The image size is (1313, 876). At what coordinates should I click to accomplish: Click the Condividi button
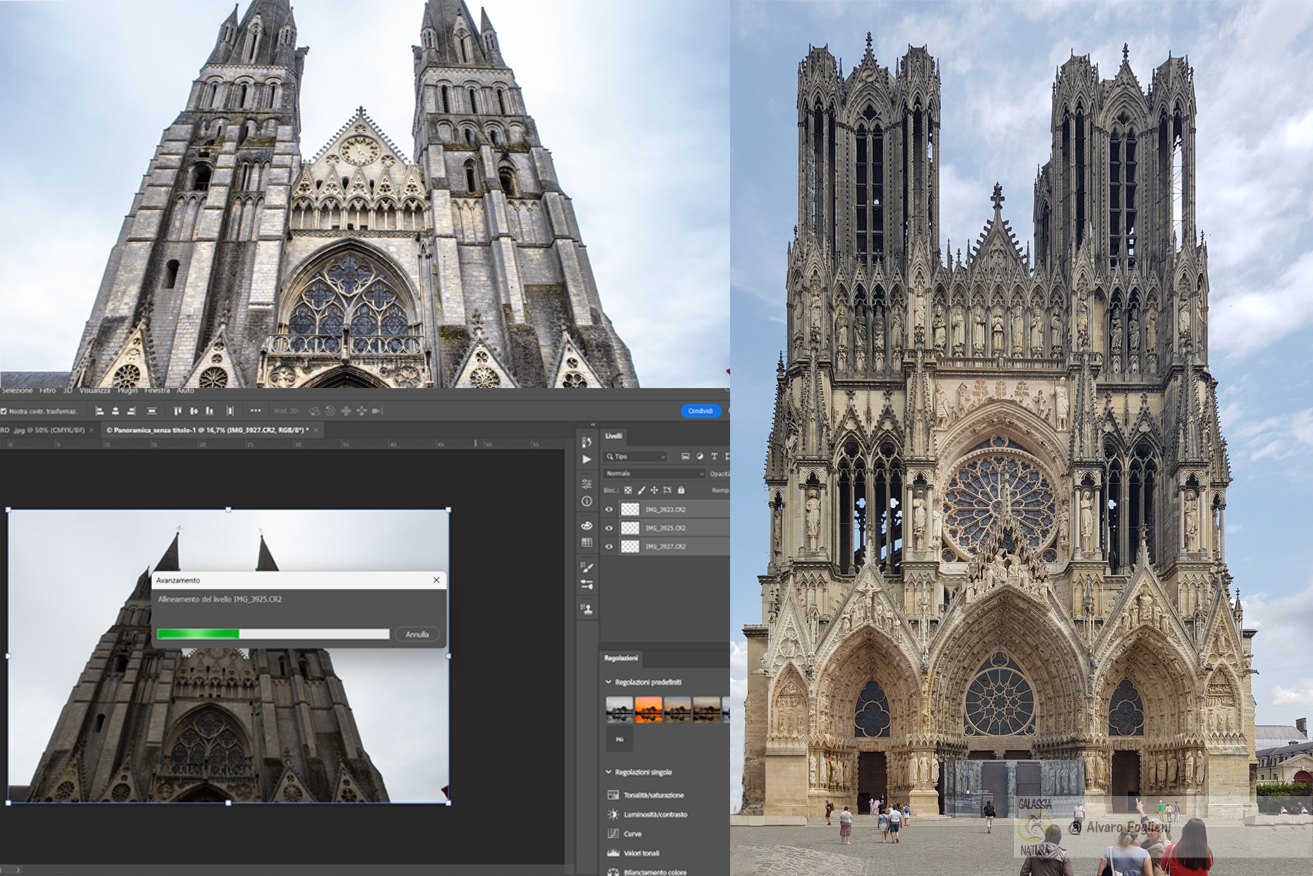coord(700,411)
